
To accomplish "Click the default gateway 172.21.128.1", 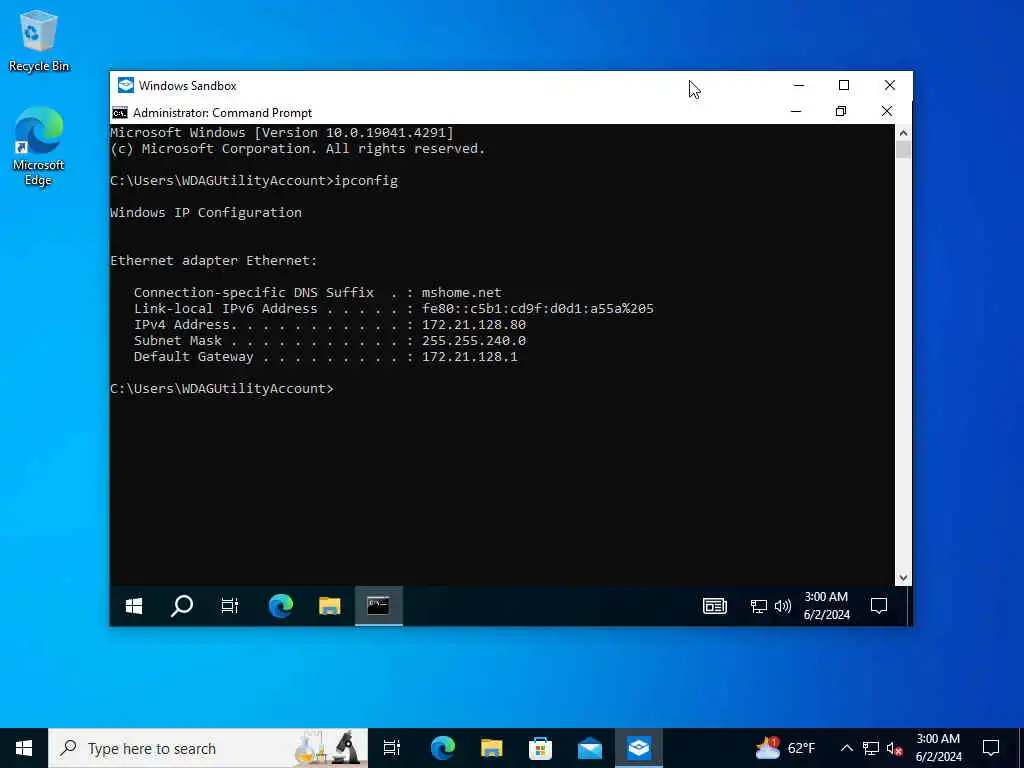I will tap(470, 357).
